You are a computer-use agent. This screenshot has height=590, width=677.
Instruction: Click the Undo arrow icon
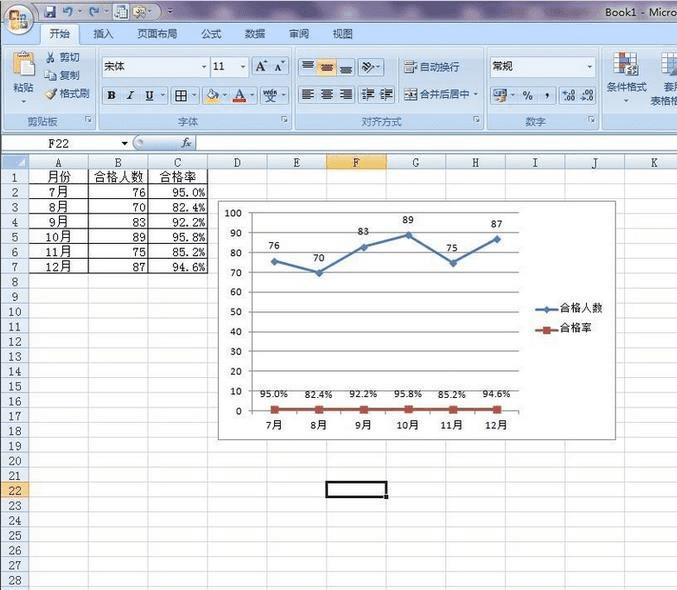tap(68, 12)
